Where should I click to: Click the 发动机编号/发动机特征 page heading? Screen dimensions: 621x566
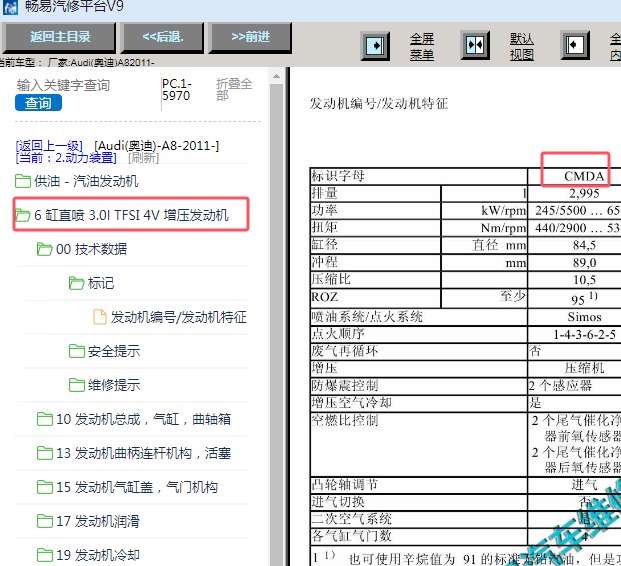point(379,104)
